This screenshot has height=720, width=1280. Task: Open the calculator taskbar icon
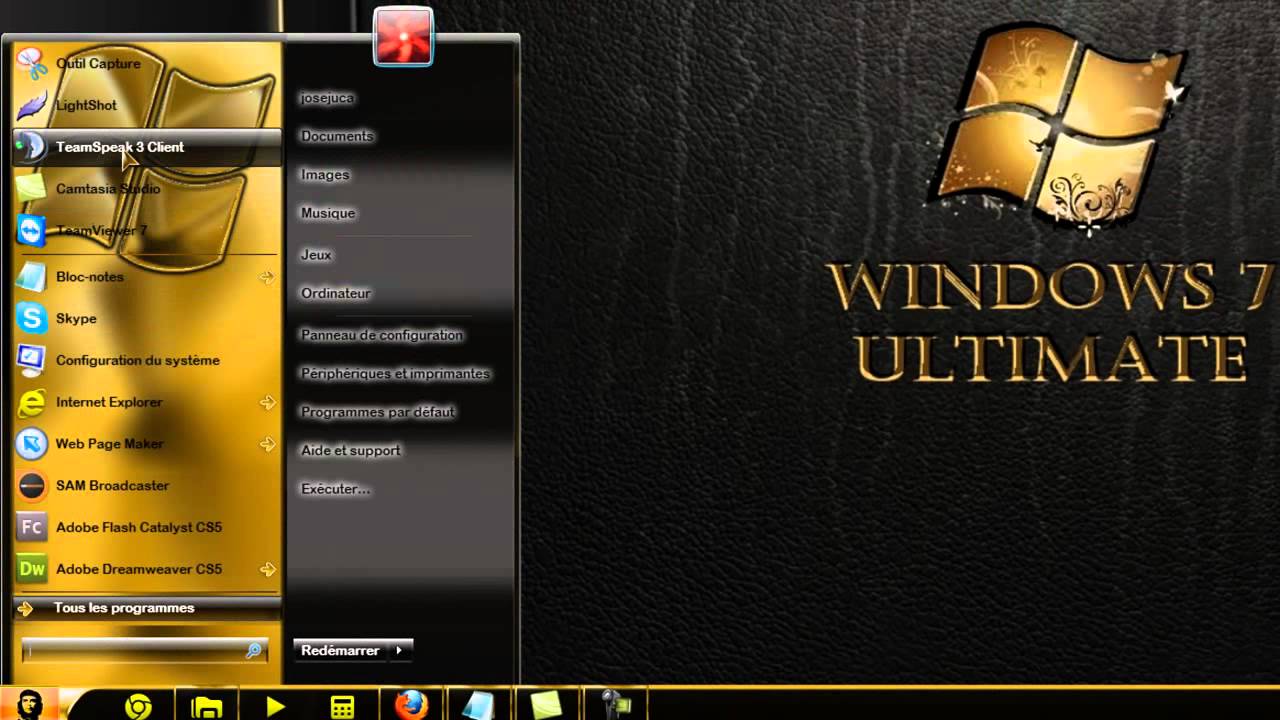tap(342, 707)
